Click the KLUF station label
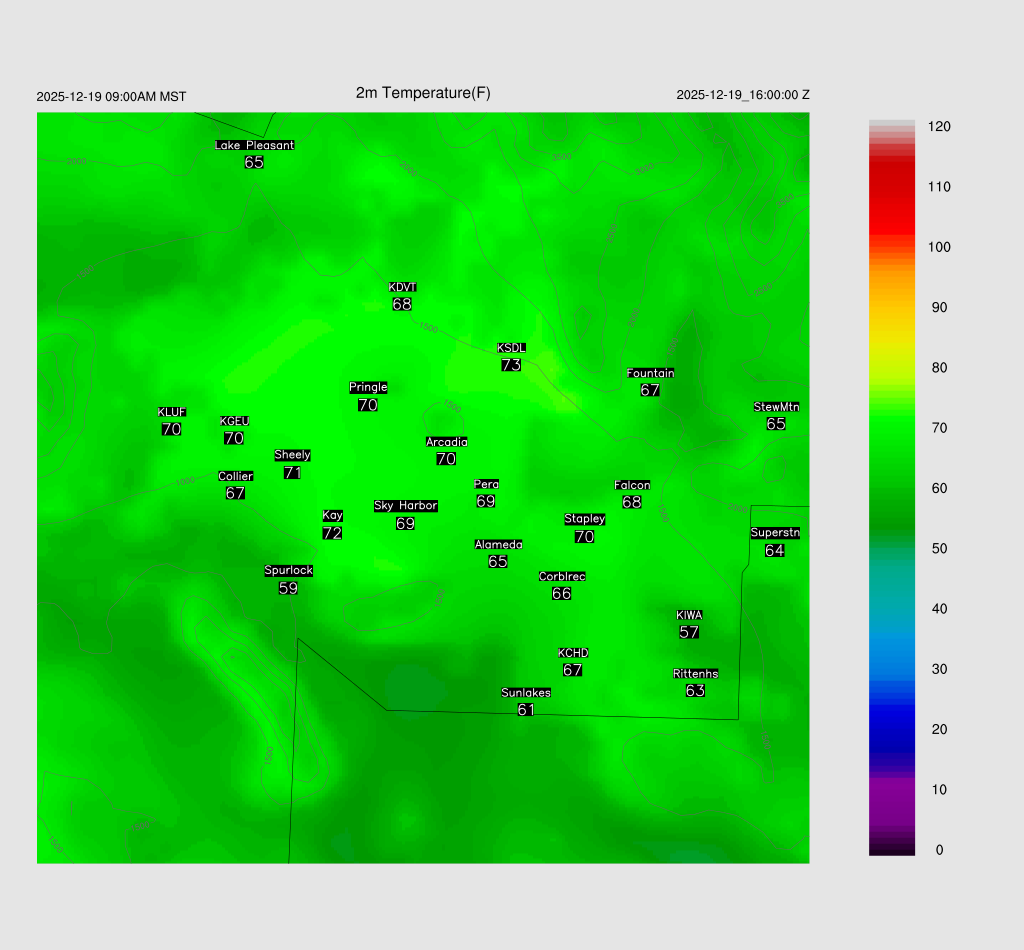Screen dimensions: 1024x950 pos(171,412)
